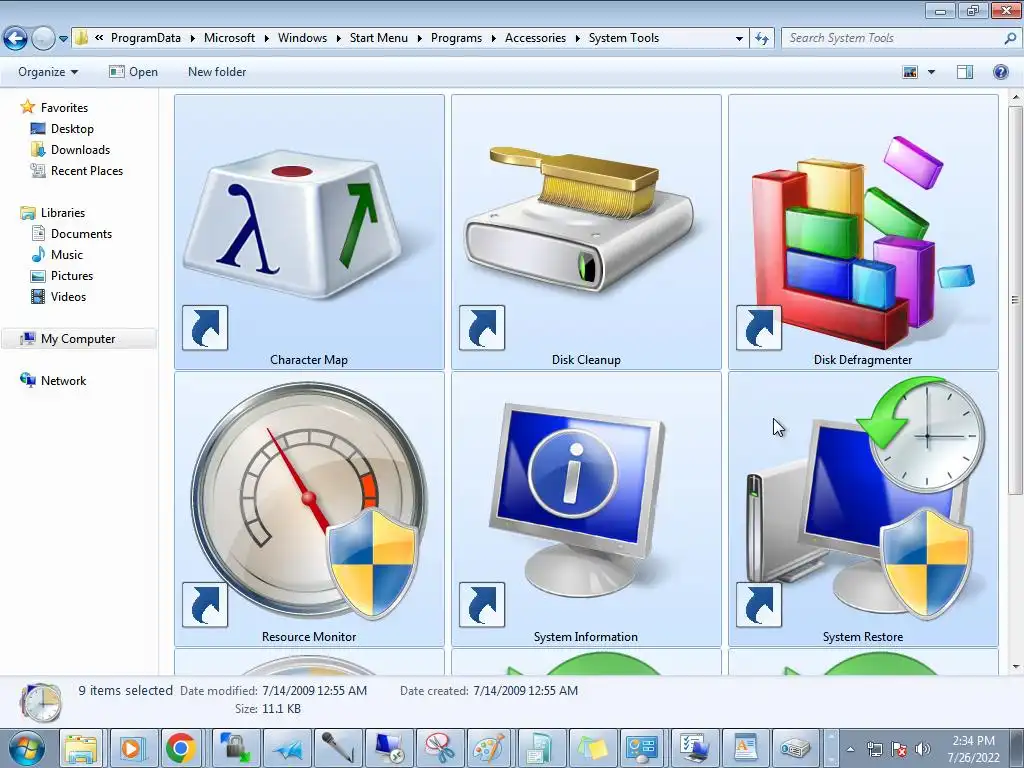Open Remote Desktop Connection taskbar icon

tap(389, 748)
